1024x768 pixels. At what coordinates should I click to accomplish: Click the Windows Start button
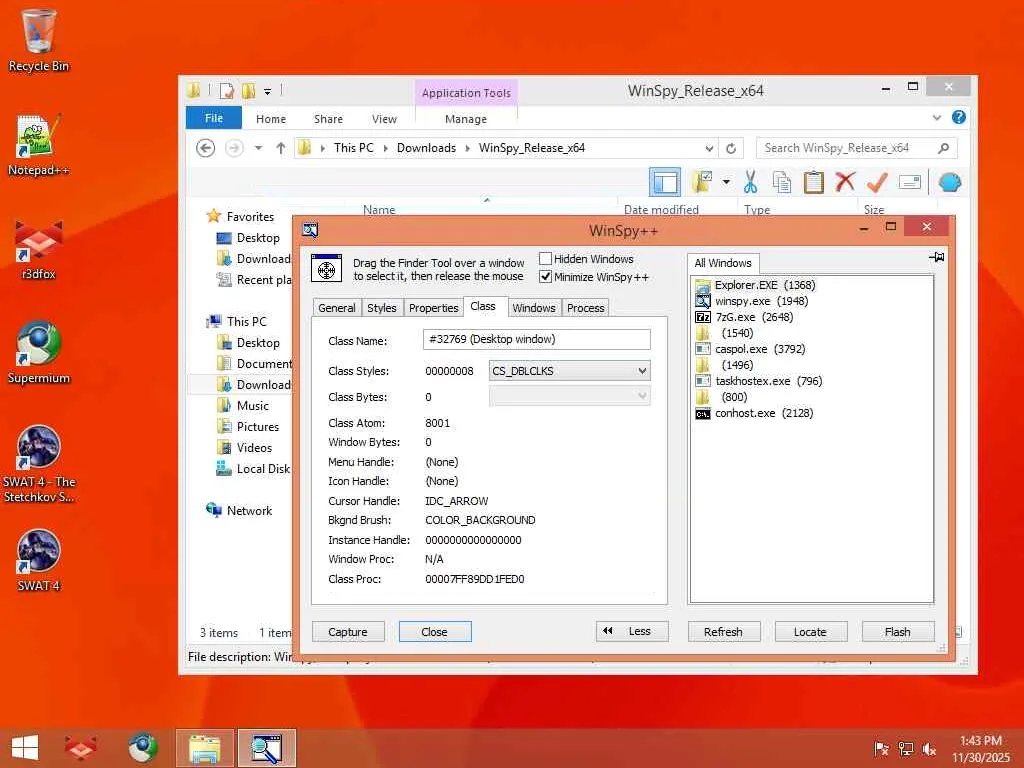click(25, 748)
